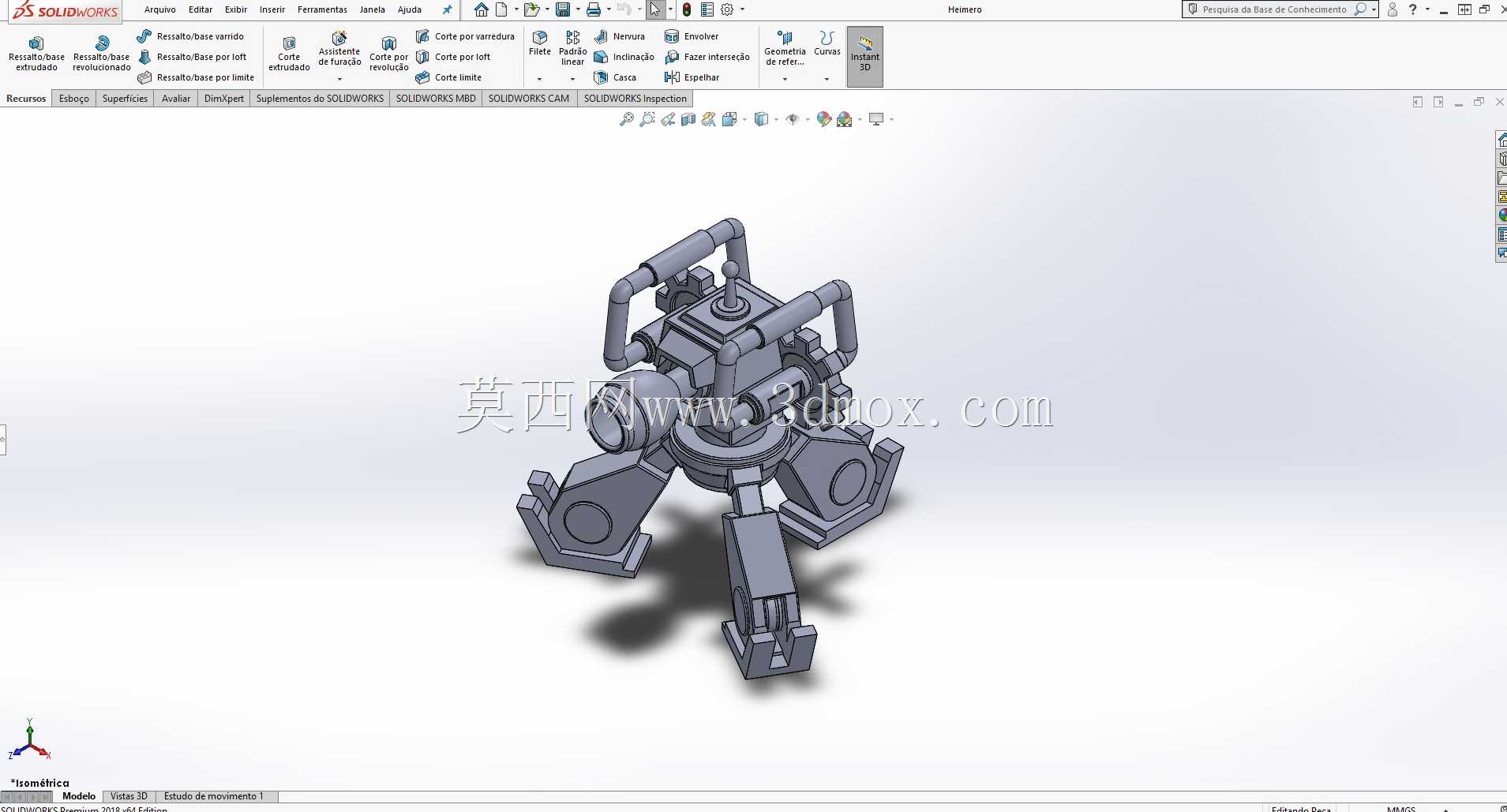Pin the menu bar with pushpin
Viewport: 1507px width, 812px height.
click(x=448, y=9)
